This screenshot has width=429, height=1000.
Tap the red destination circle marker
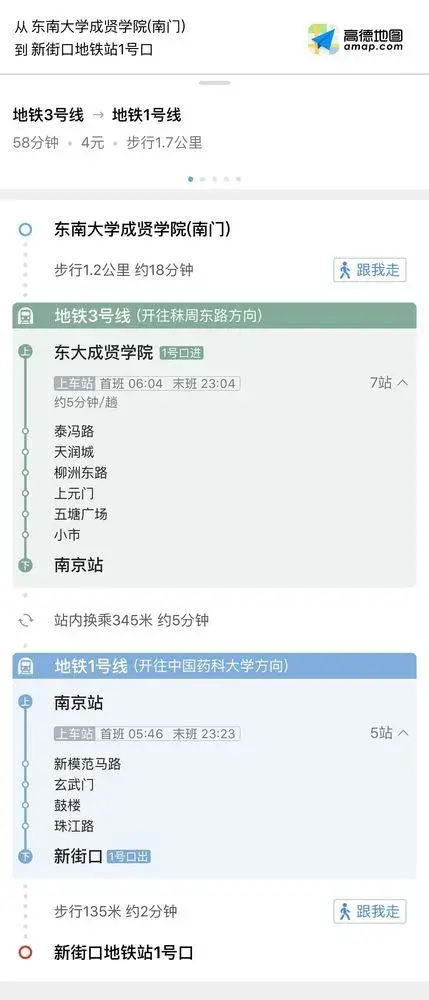coord(25,953)
